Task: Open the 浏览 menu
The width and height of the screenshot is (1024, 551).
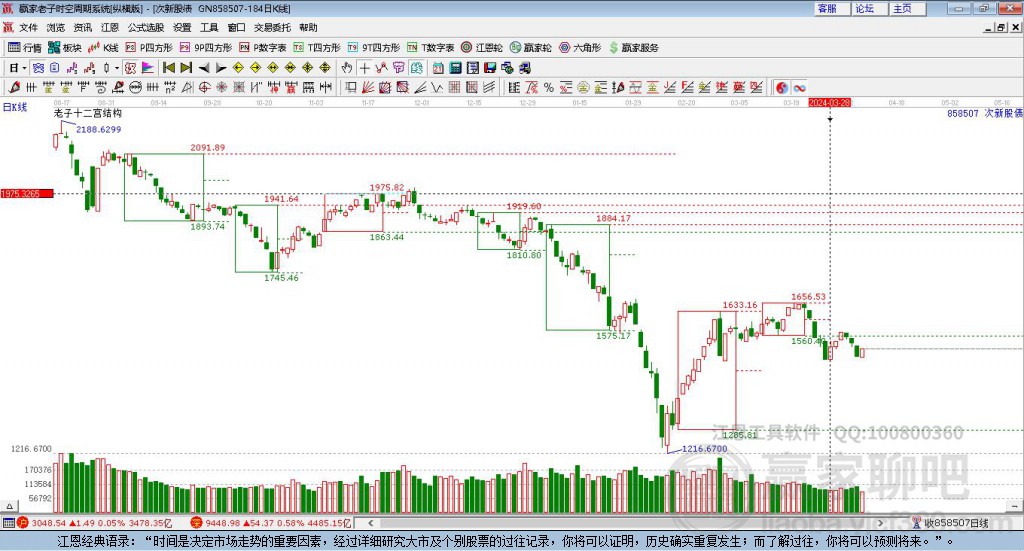Action: click(56, 27)
